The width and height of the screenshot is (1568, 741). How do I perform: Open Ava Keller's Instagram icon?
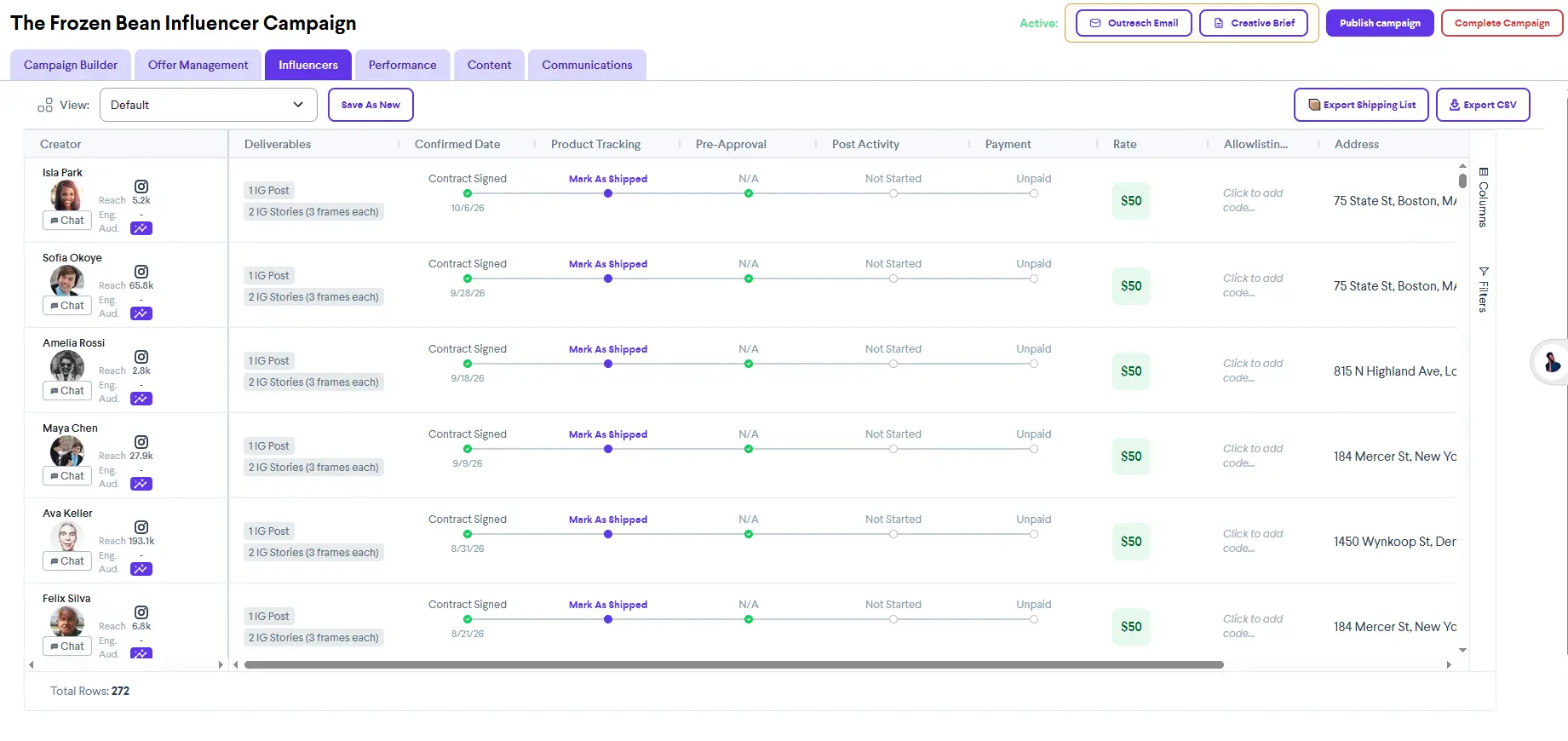(141, 527)
